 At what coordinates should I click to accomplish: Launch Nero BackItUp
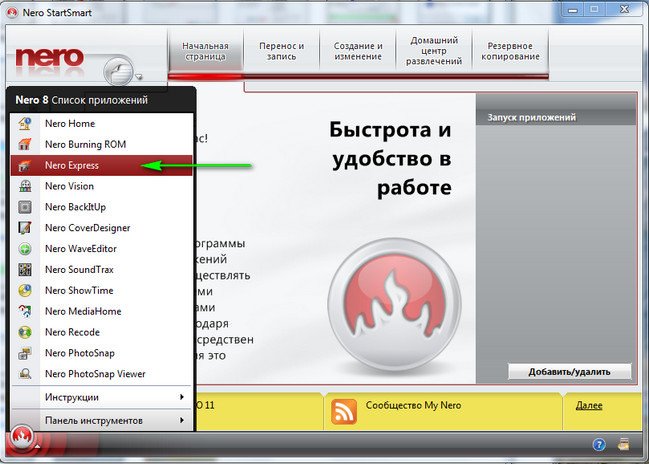101,207
